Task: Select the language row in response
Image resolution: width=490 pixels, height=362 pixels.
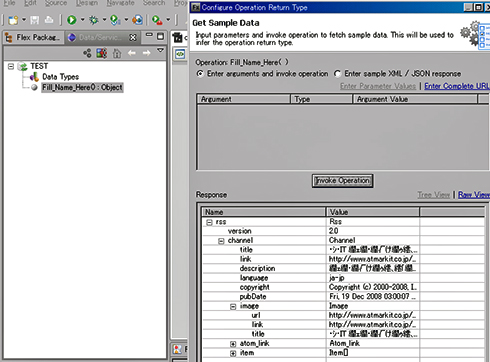Action: (343, 278)
